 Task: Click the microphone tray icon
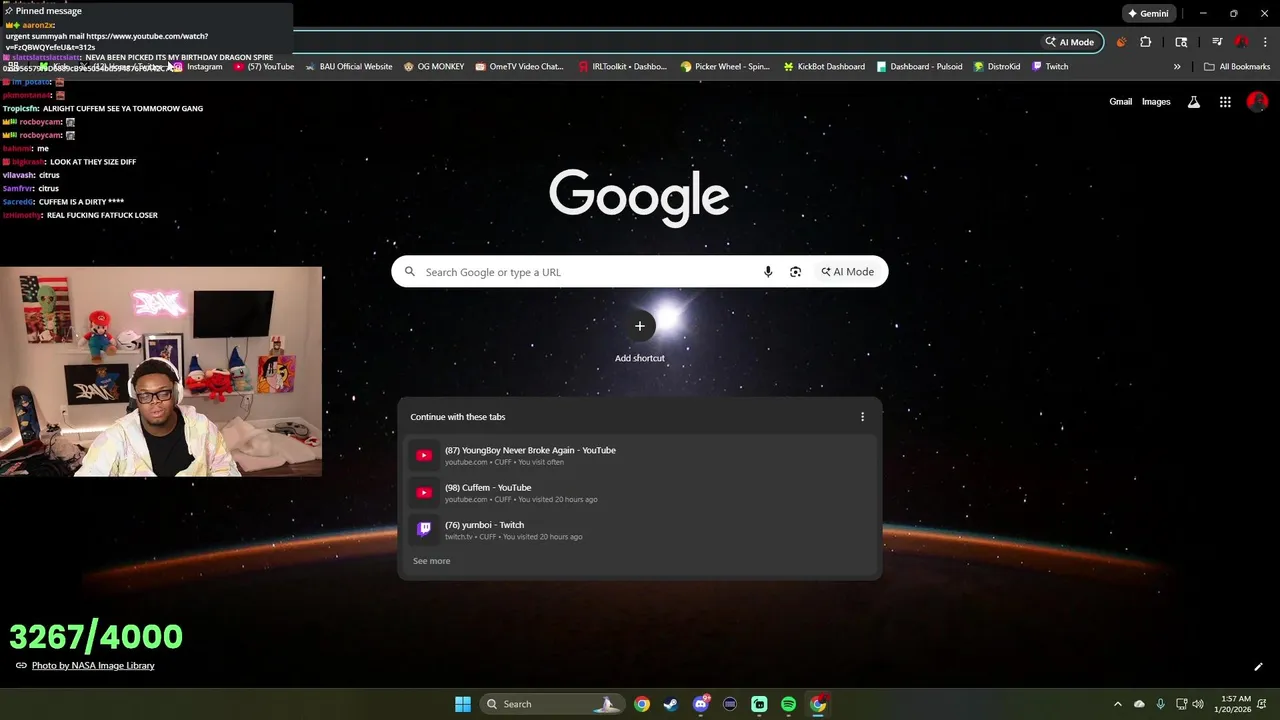tap(1161, 704)
